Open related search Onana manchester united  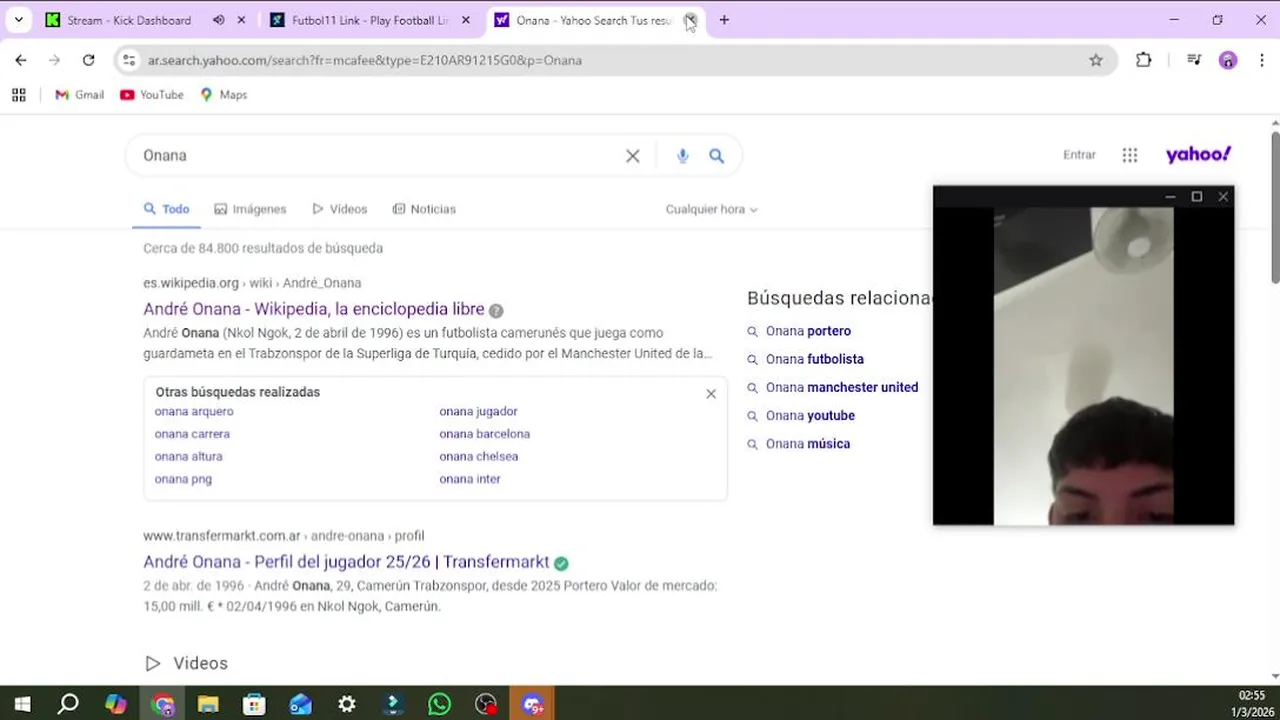point(842,387)
